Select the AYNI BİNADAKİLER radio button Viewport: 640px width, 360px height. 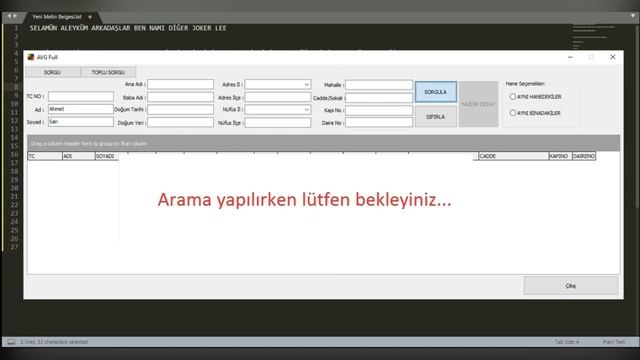coord(513,113)
